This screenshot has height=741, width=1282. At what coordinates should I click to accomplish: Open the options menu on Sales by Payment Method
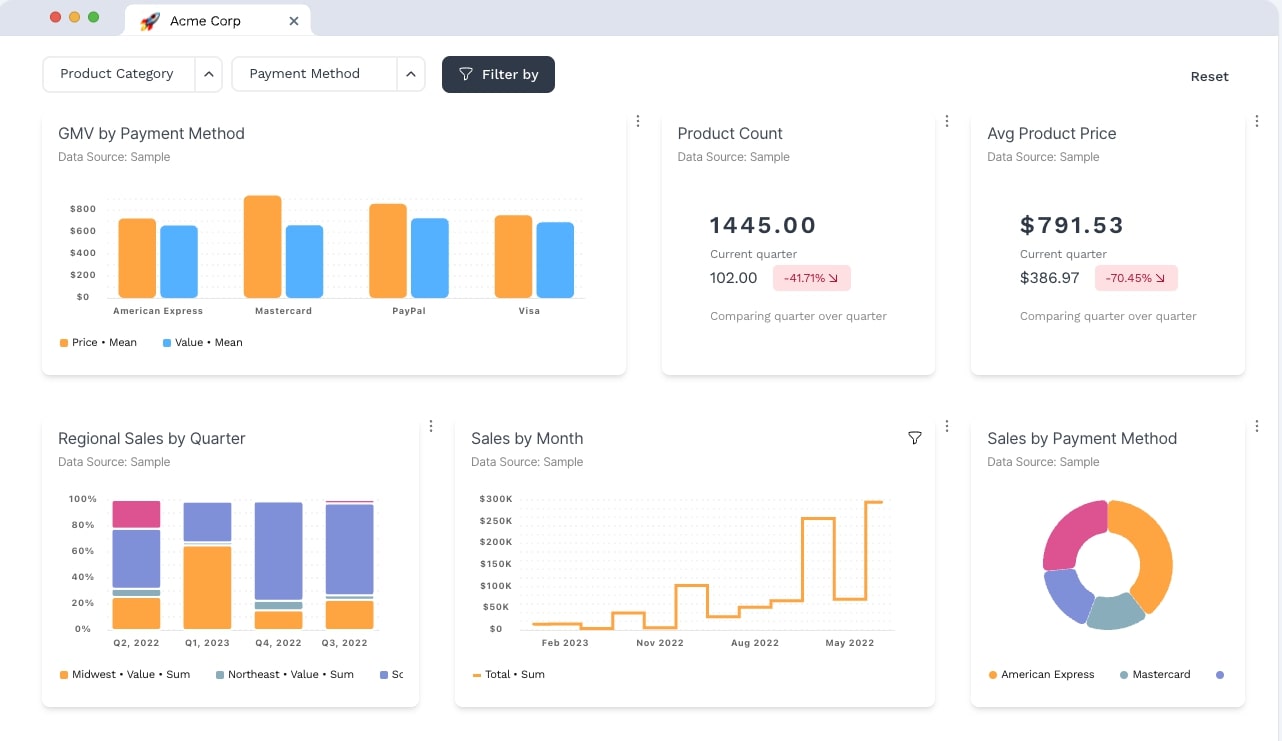[1257, 425]
